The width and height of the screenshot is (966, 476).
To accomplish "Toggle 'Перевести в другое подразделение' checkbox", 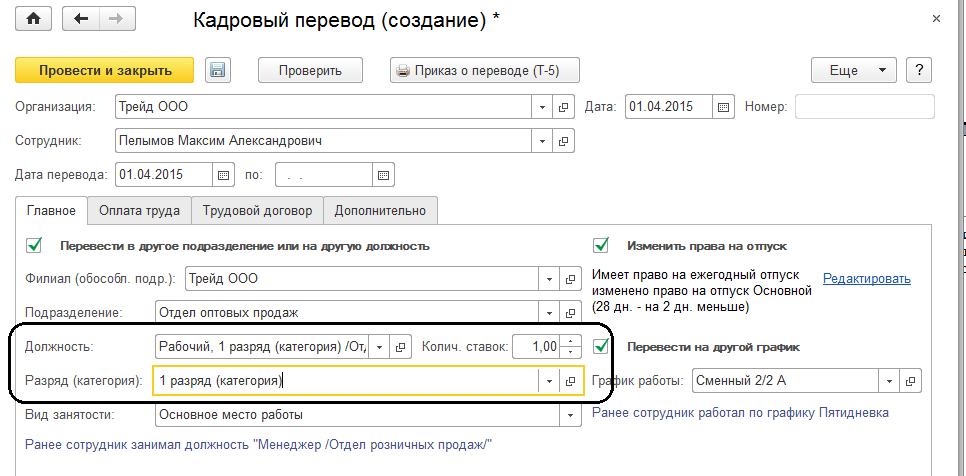I will (x=35, y=245).
